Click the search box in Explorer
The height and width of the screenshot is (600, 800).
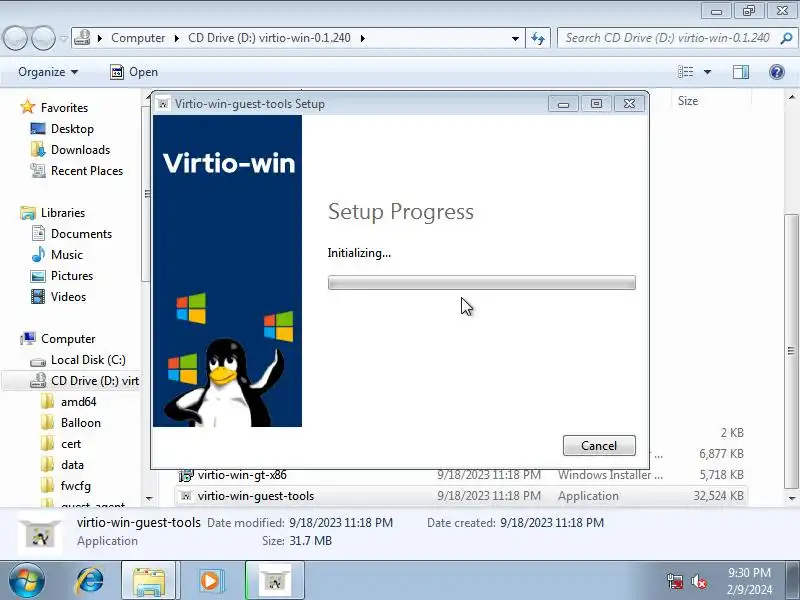667,38
